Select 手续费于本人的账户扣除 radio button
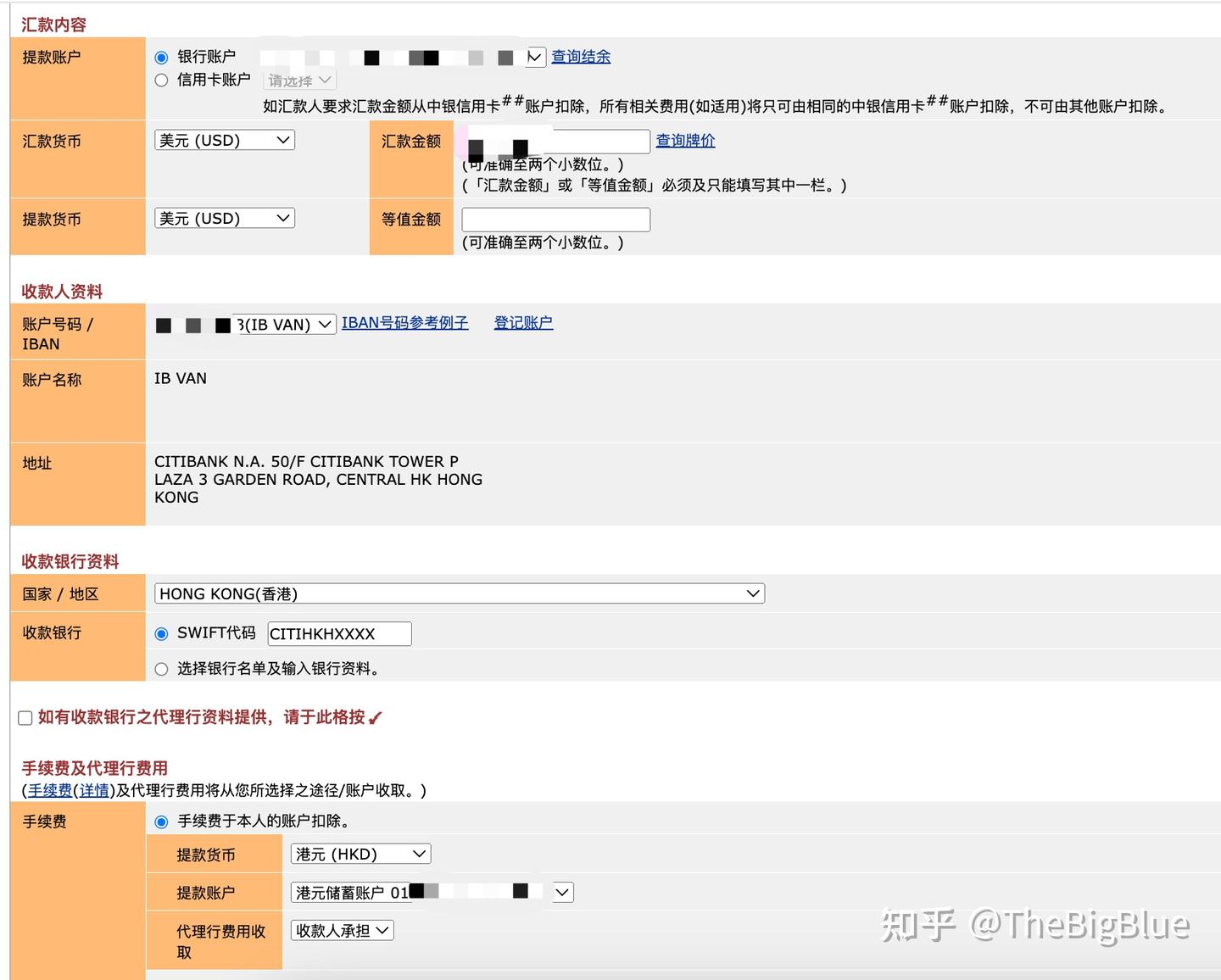 [161, 822]
